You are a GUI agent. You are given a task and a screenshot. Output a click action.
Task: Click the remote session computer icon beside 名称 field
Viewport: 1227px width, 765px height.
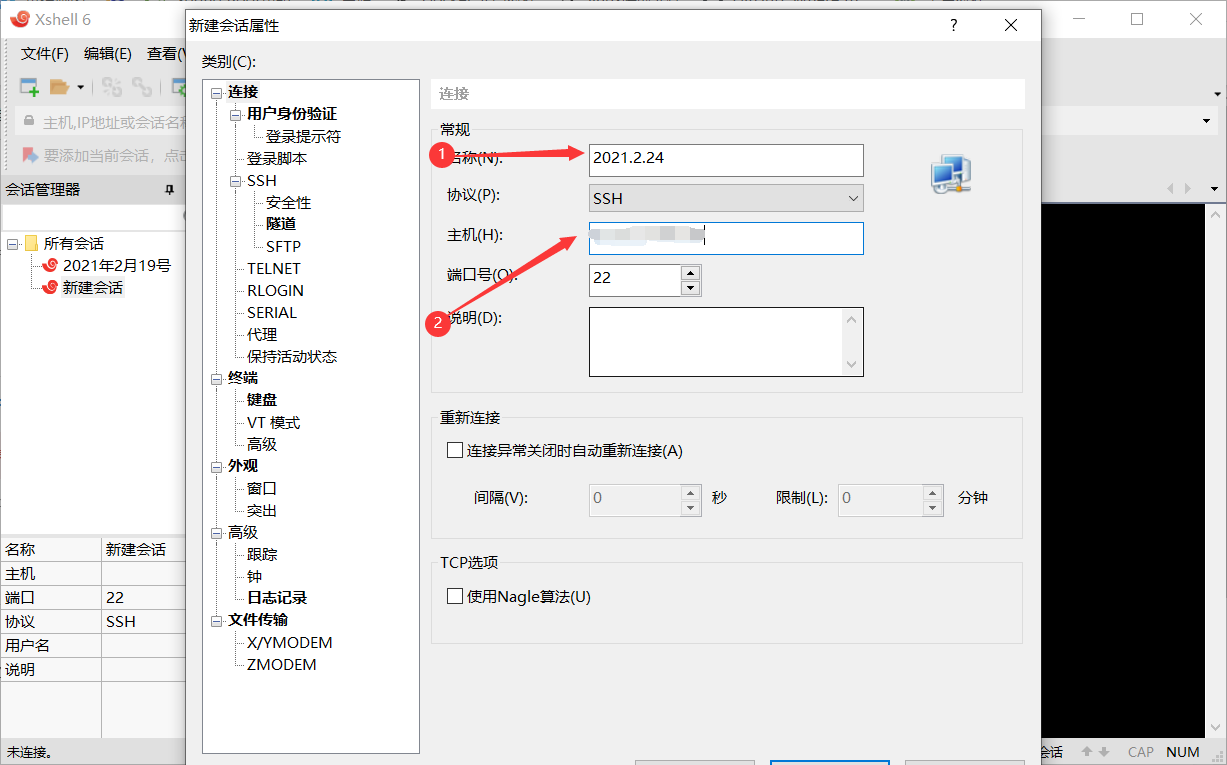click(948, 174)
